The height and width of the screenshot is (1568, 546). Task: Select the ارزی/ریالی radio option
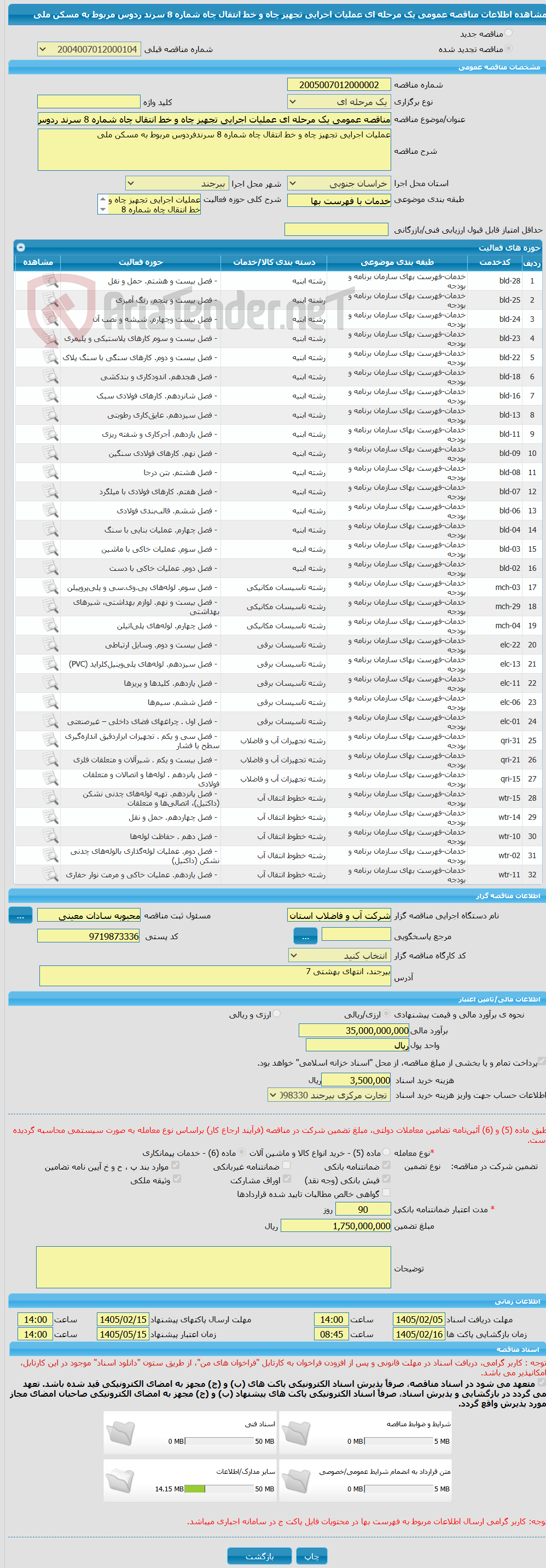387,1014
